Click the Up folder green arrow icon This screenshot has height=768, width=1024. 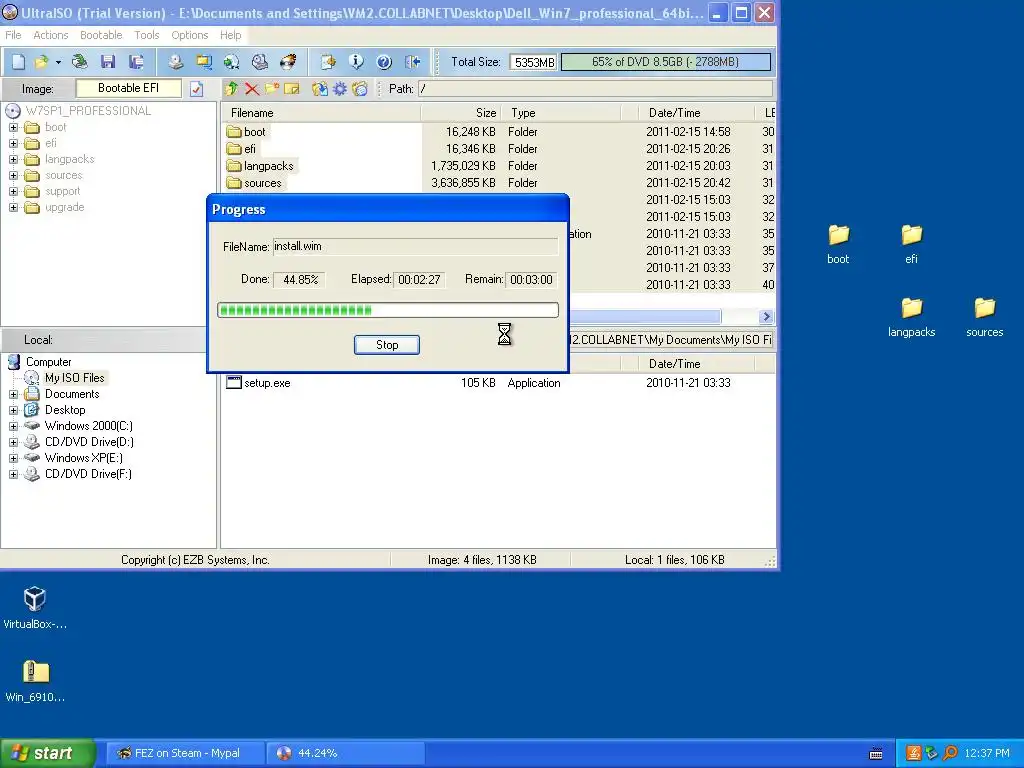point(231,89)
